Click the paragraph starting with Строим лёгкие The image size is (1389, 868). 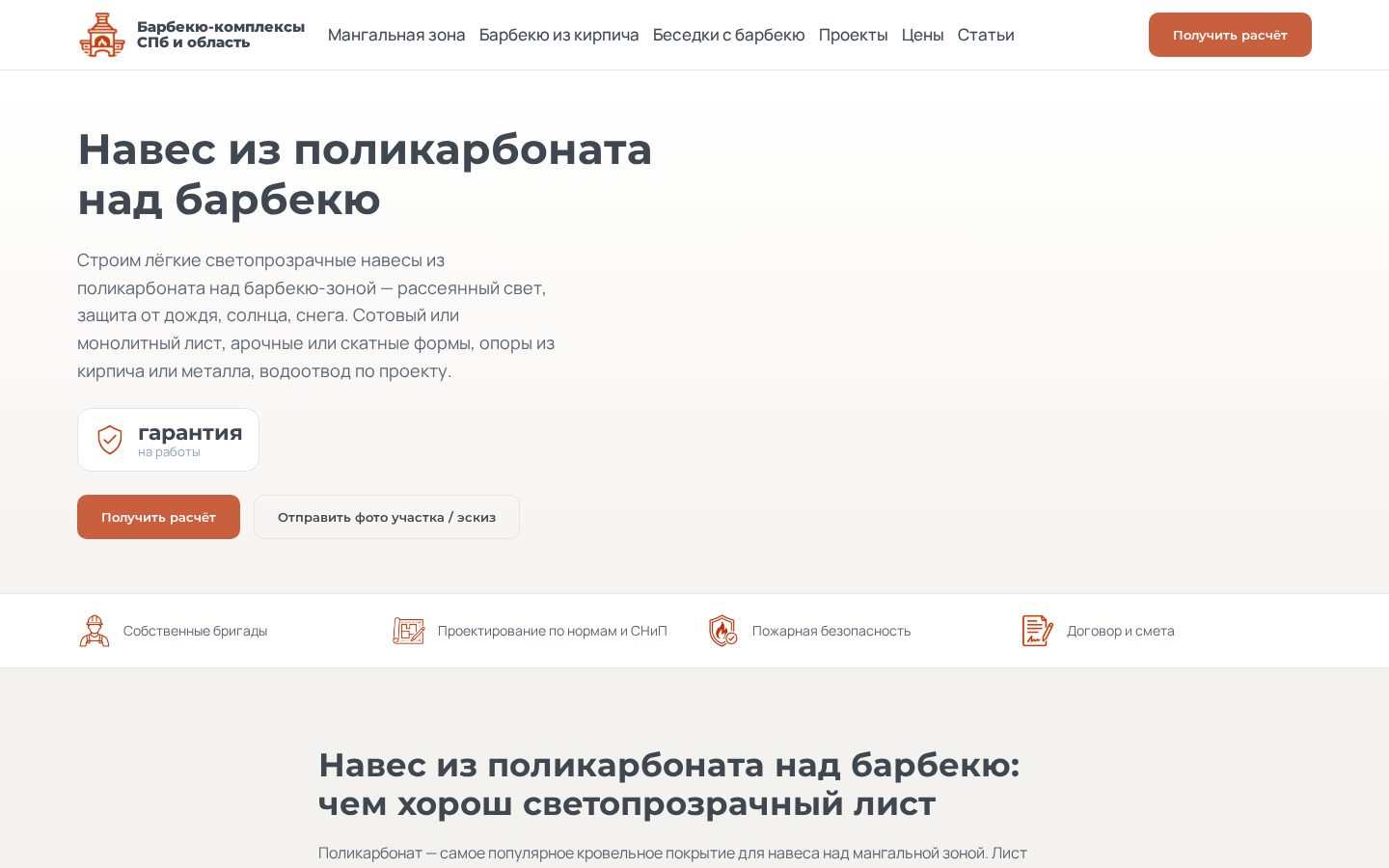(316, 315)
